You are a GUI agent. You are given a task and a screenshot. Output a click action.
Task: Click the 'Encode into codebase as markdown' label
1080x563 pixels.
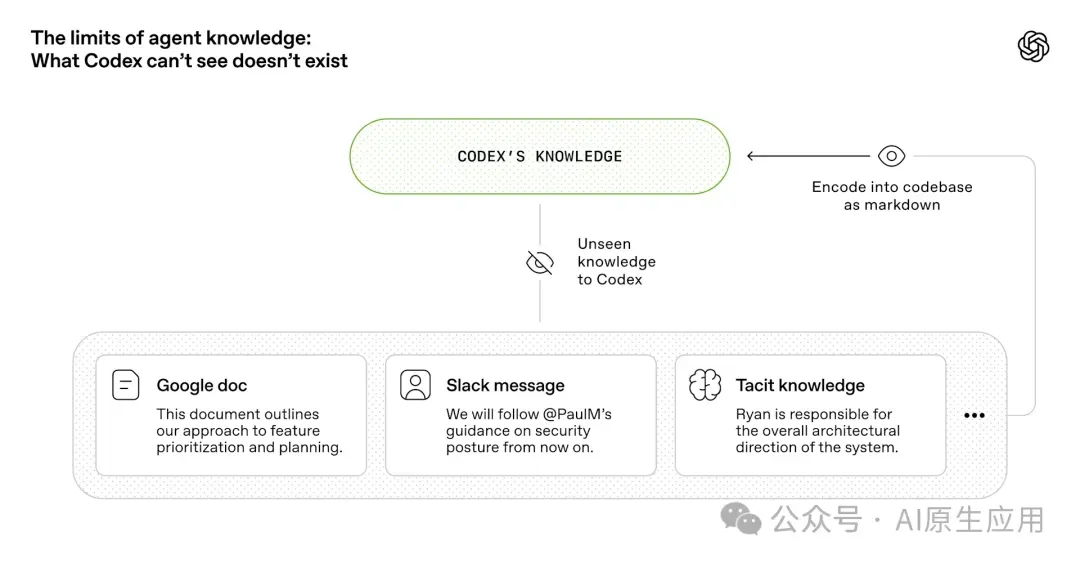(892, 196)
